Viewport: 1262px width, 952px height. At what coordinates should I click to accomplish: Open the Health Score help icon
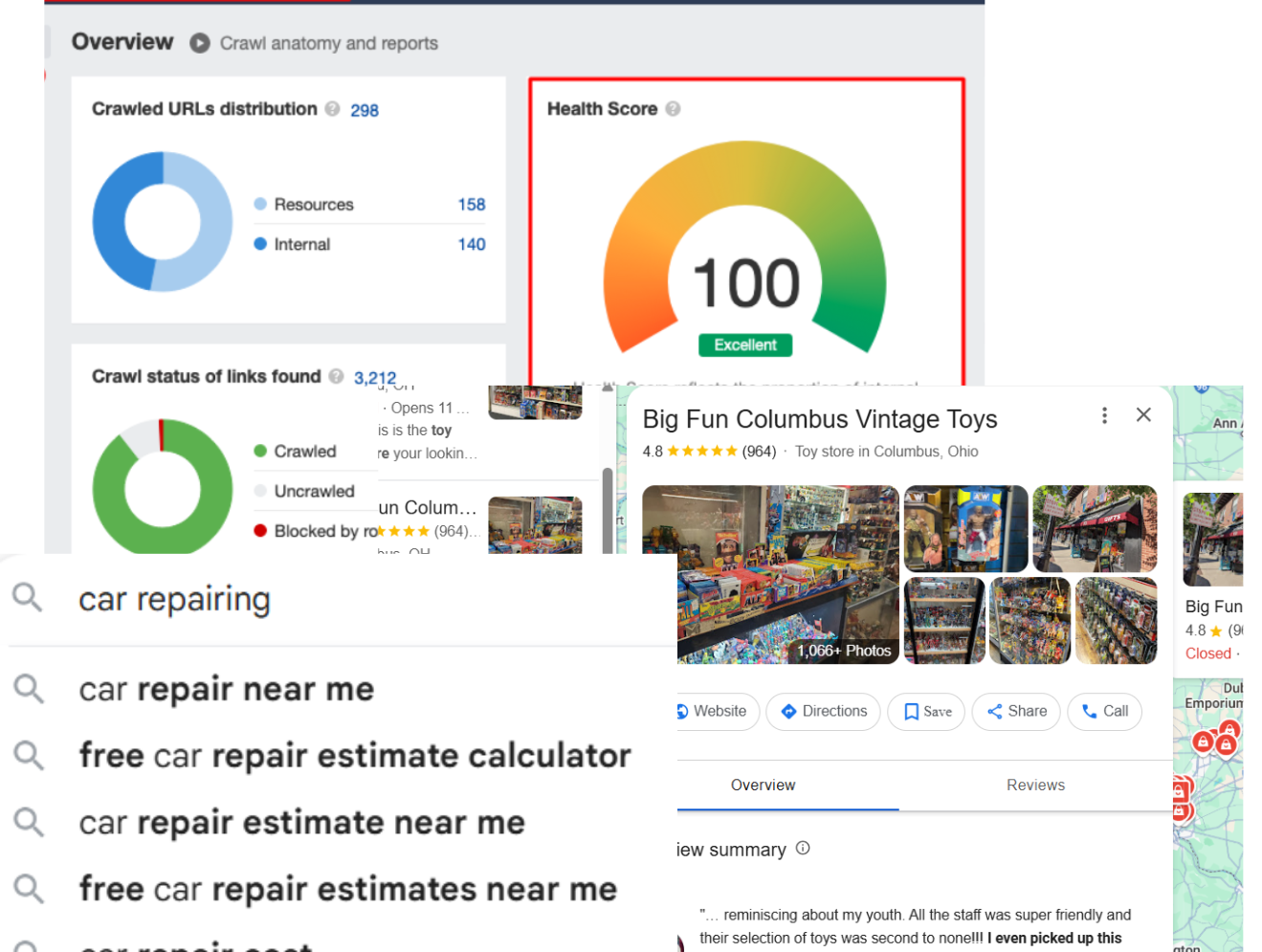673,109
